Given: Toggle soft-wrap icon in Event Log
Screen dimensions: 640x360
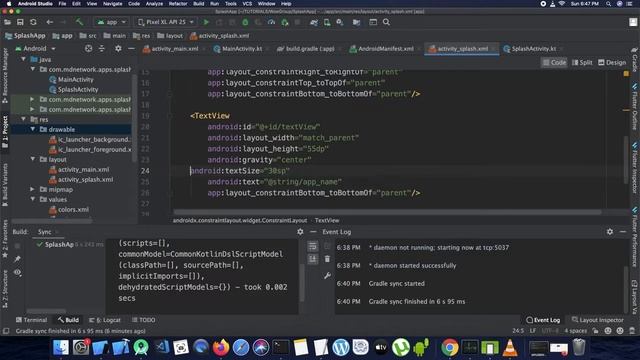Looking at the screenshot, I should coord(313,246).
